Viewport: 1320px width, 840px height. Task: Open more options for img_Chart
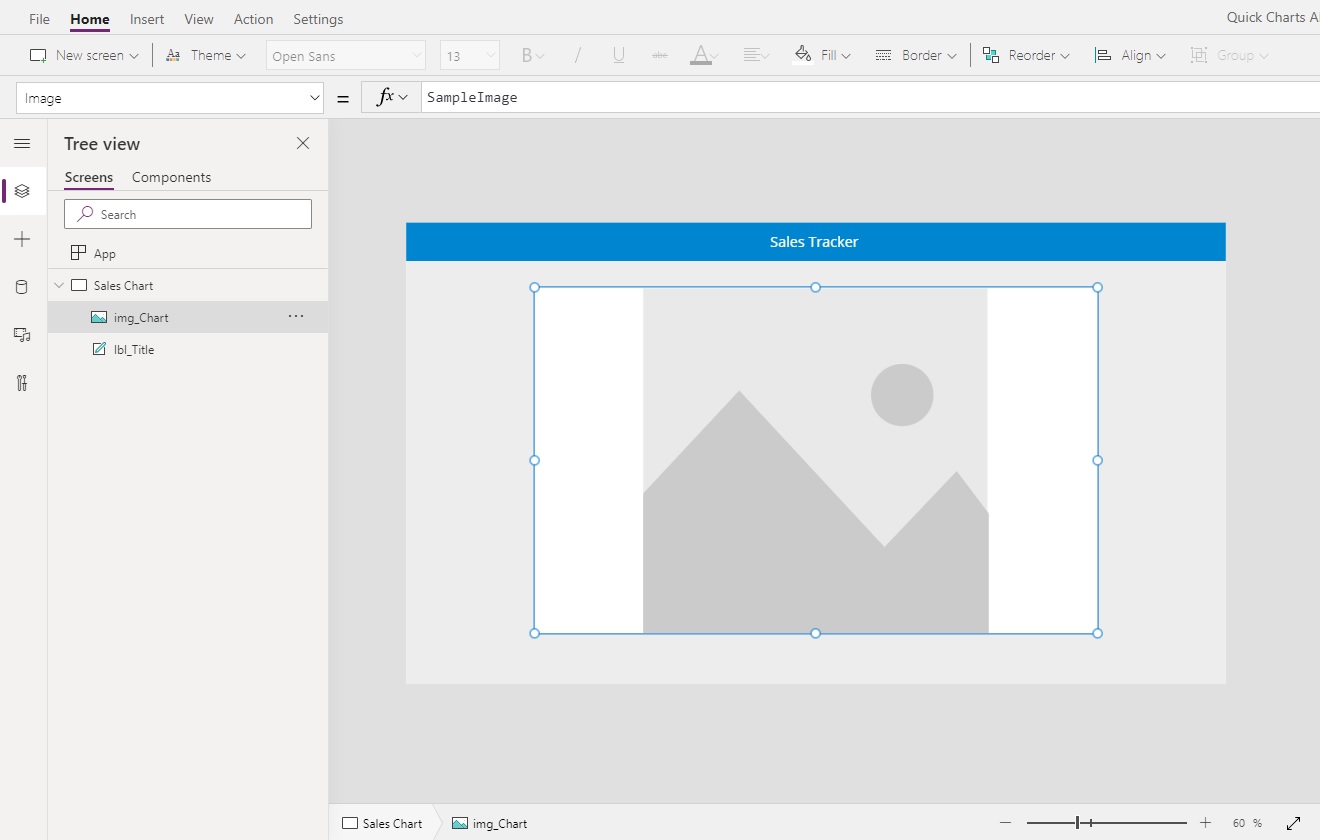[x=296, y=317]
